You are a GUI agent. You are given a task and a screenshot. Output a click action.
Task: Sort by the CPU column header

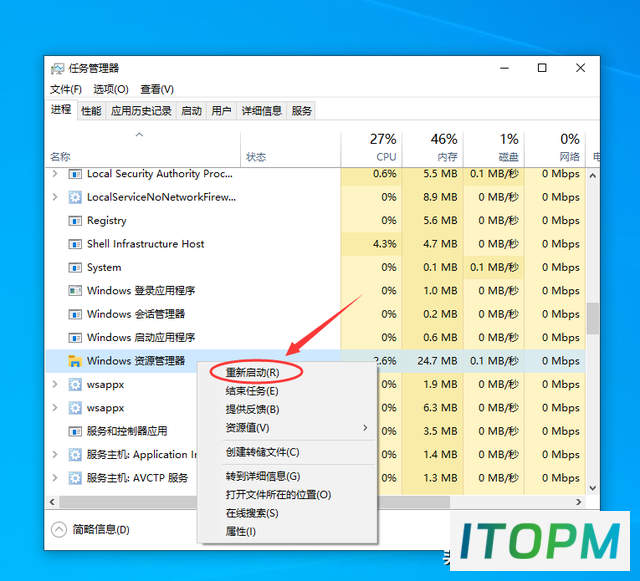pyautogui.click(x=371, y=149)
